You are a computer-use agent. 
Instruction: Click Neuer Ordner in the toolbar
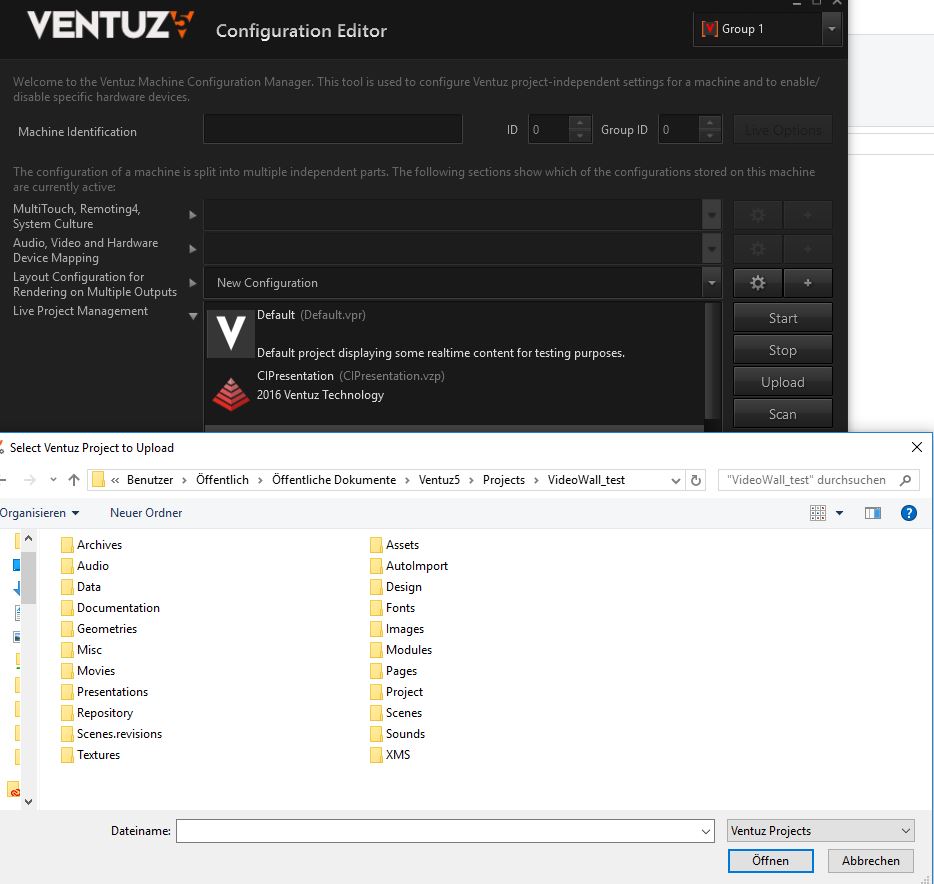146,513
